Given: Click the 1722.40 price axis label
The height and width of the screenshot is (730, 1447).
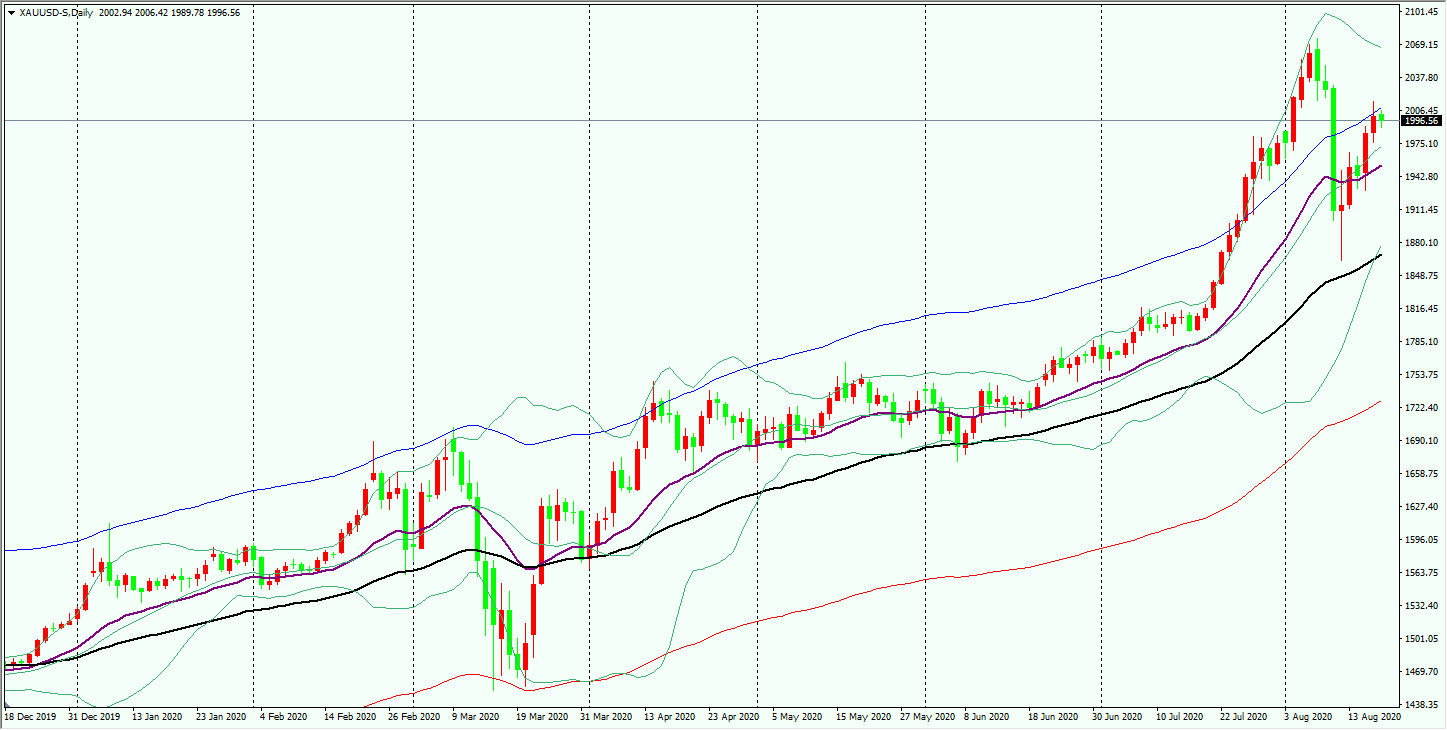Looking at the screenshot, I should tap(1422, 408).
